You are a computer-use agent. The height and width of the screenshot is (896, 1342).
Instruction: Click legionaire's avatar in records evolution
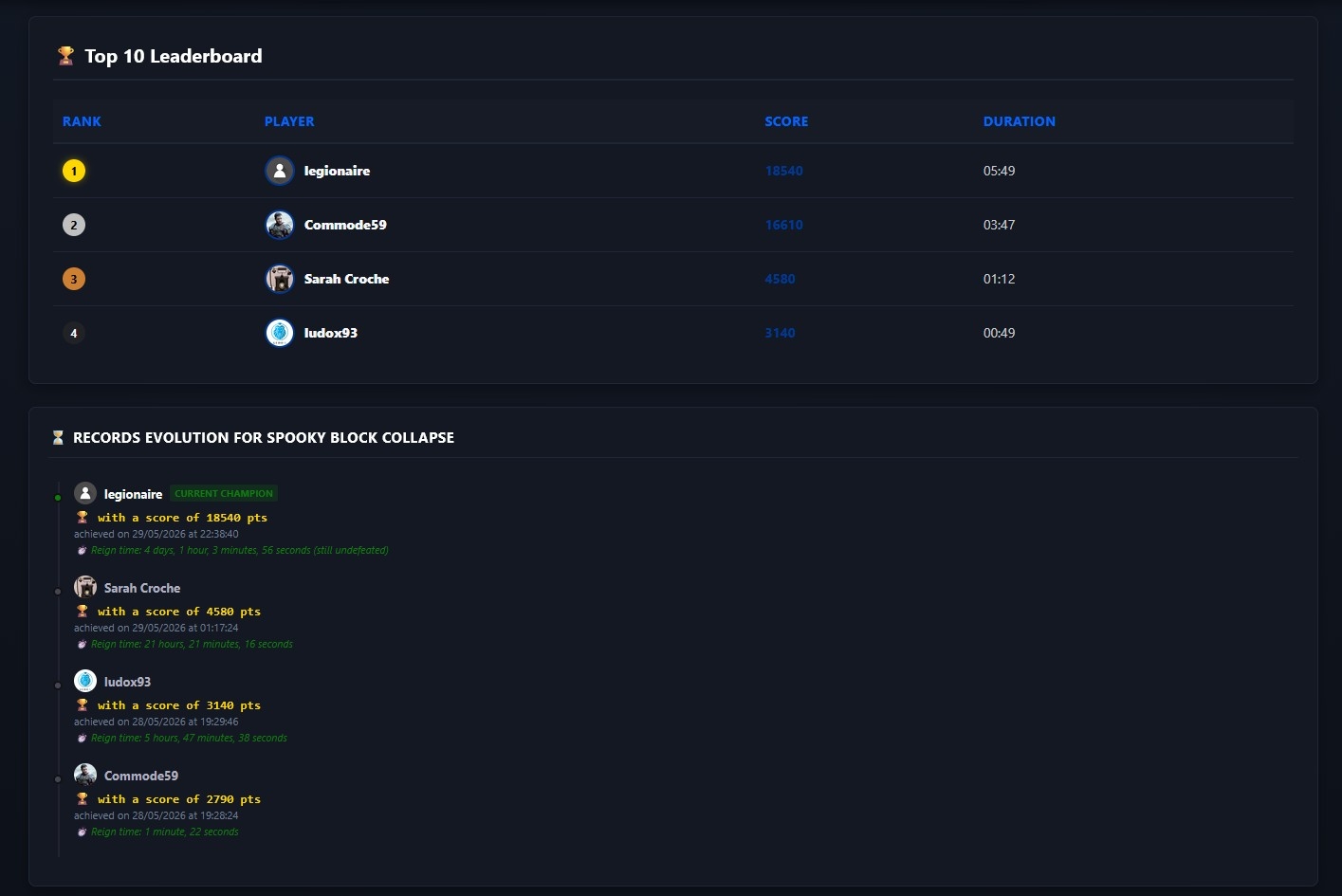[x=85, y=493]
